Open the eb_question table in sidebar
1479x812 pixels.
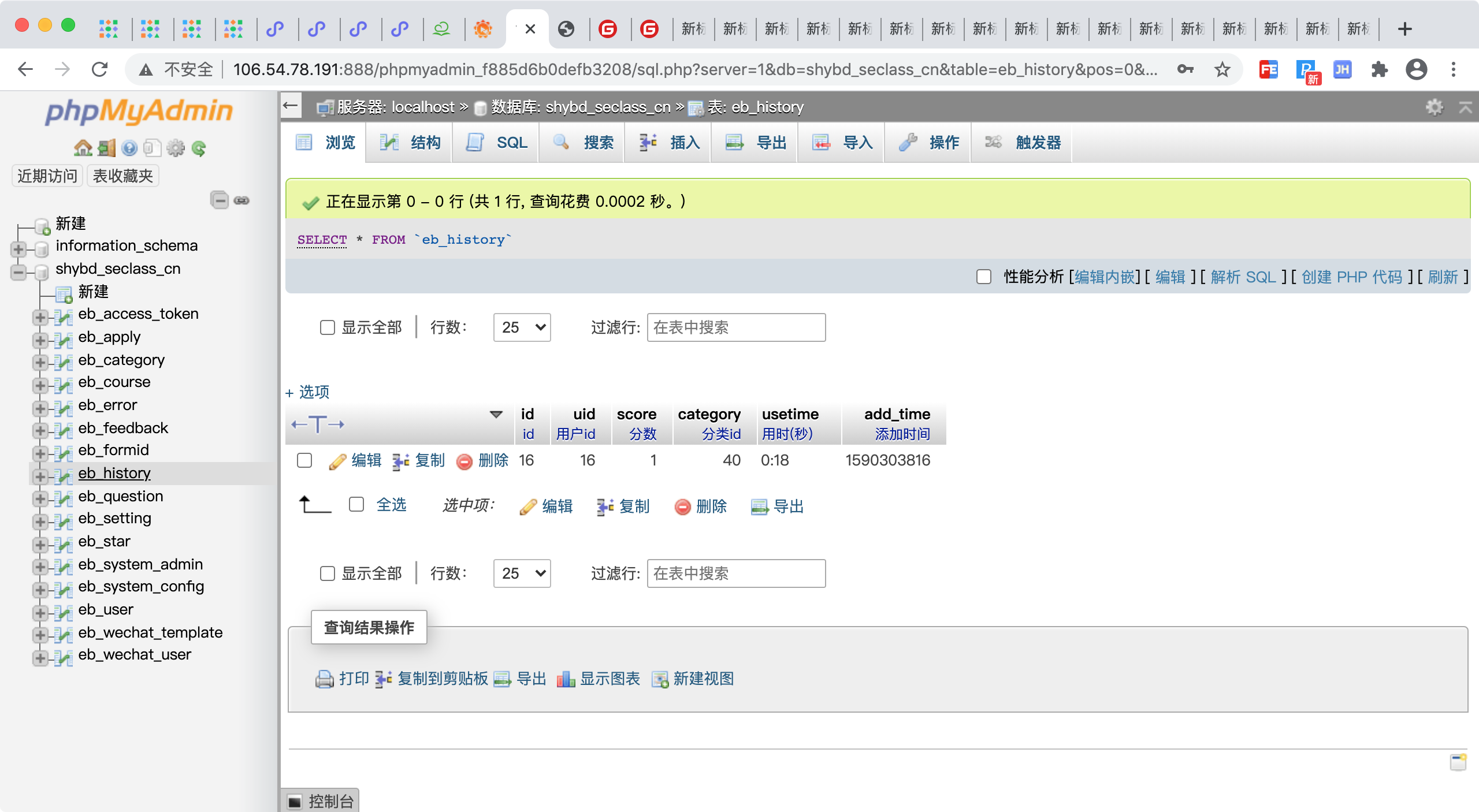(121, 496)
